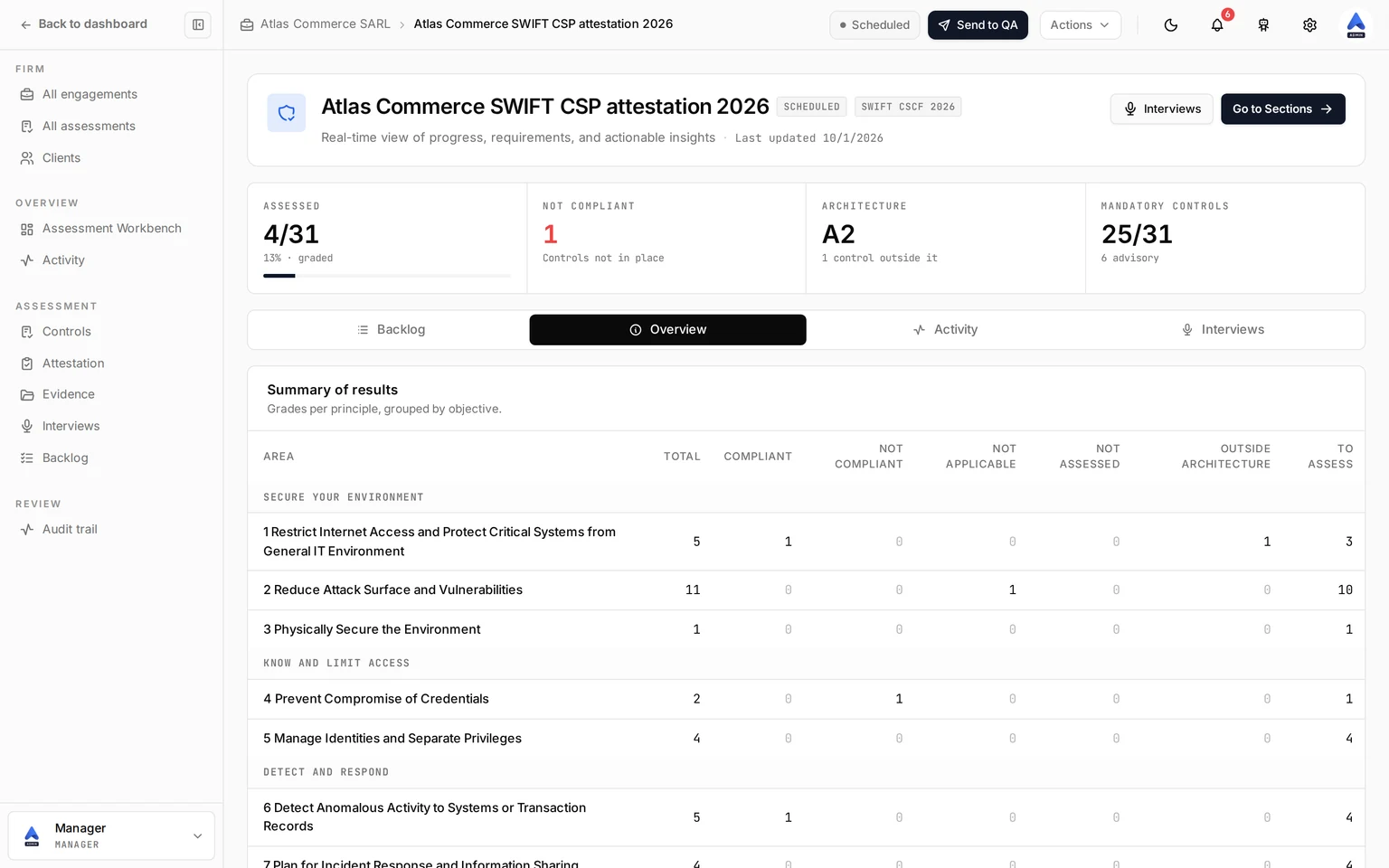Switch to the Backlog tab
Viewport: 1389px width, 868px height.
390,330
